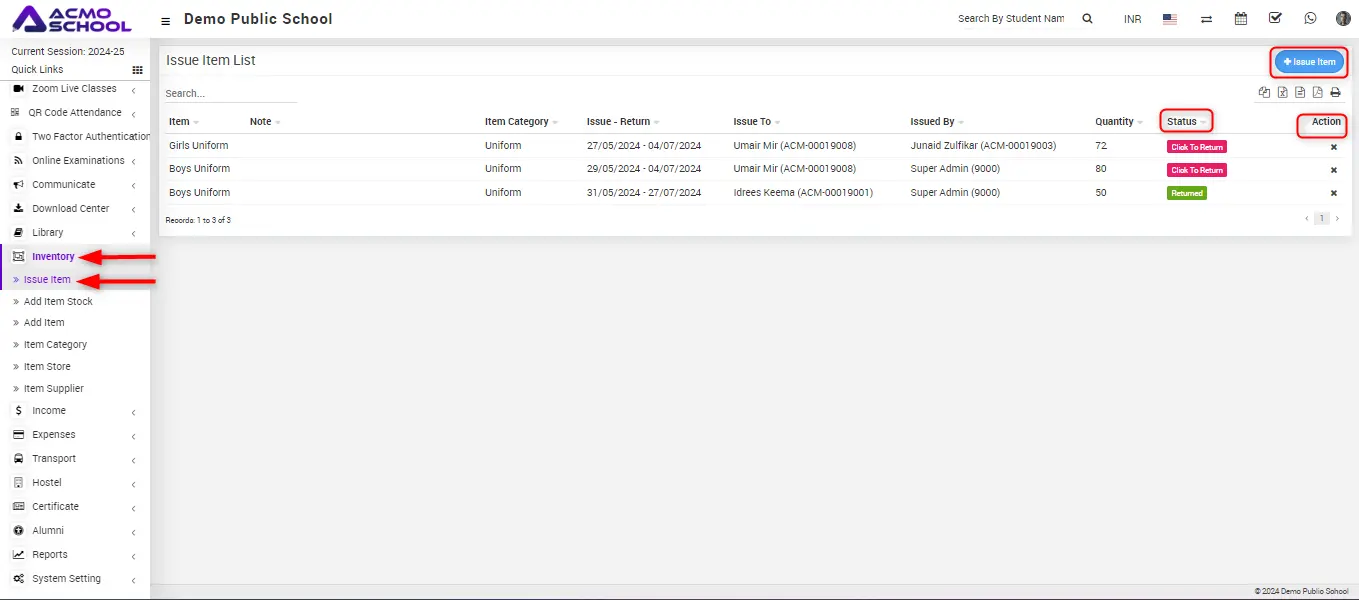Open the task checklist icon

pyautogui.click(x=1275, y=19)
